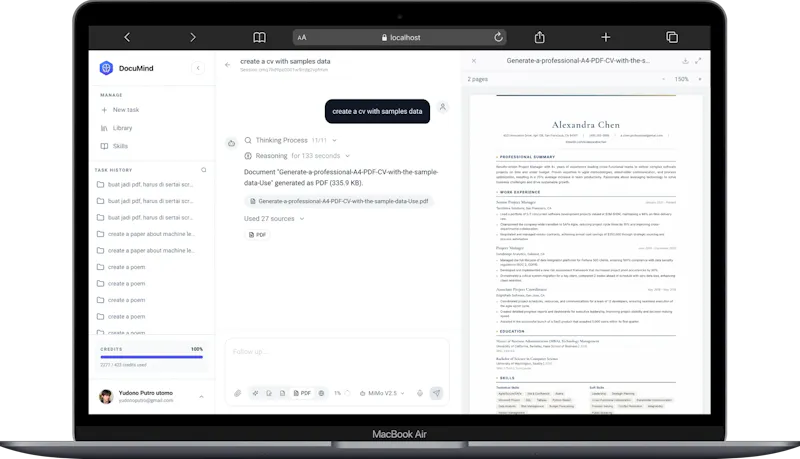This screenshot has width=800, height=459.
Task: Collapse the DocuMind sidebar
Action: tap(198, 68)
